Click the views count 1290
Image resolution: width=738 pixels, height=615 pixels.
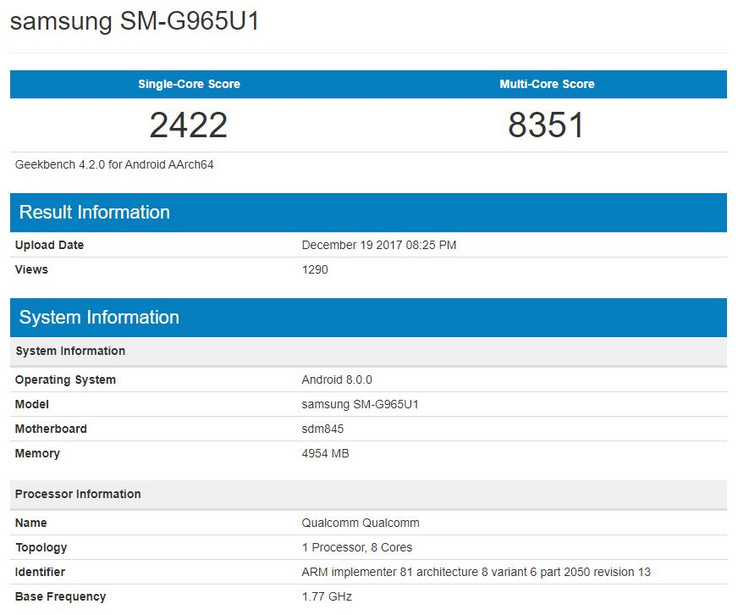pyautogui.click(x=315, y=270)
